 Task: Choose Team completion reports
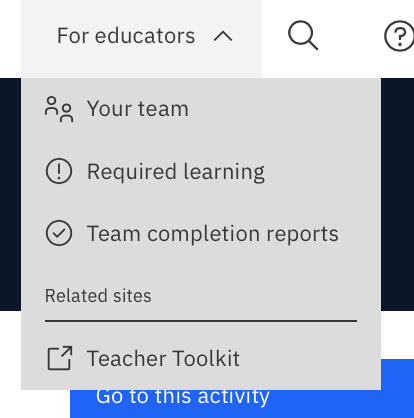(x=201, y=233)
